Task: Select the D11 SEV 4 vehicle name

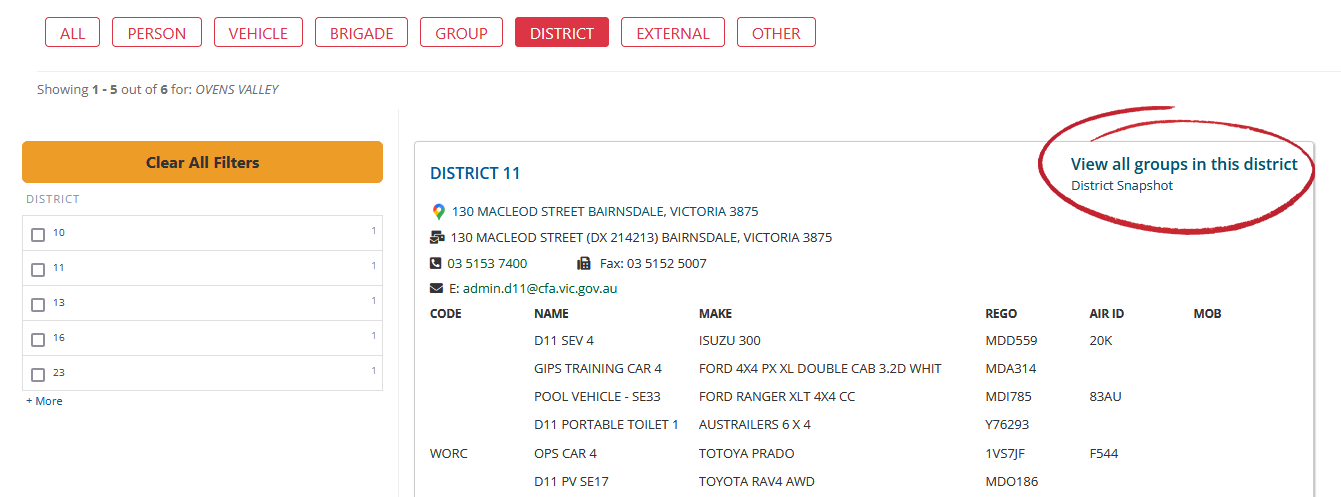Action: click(564, 341)
